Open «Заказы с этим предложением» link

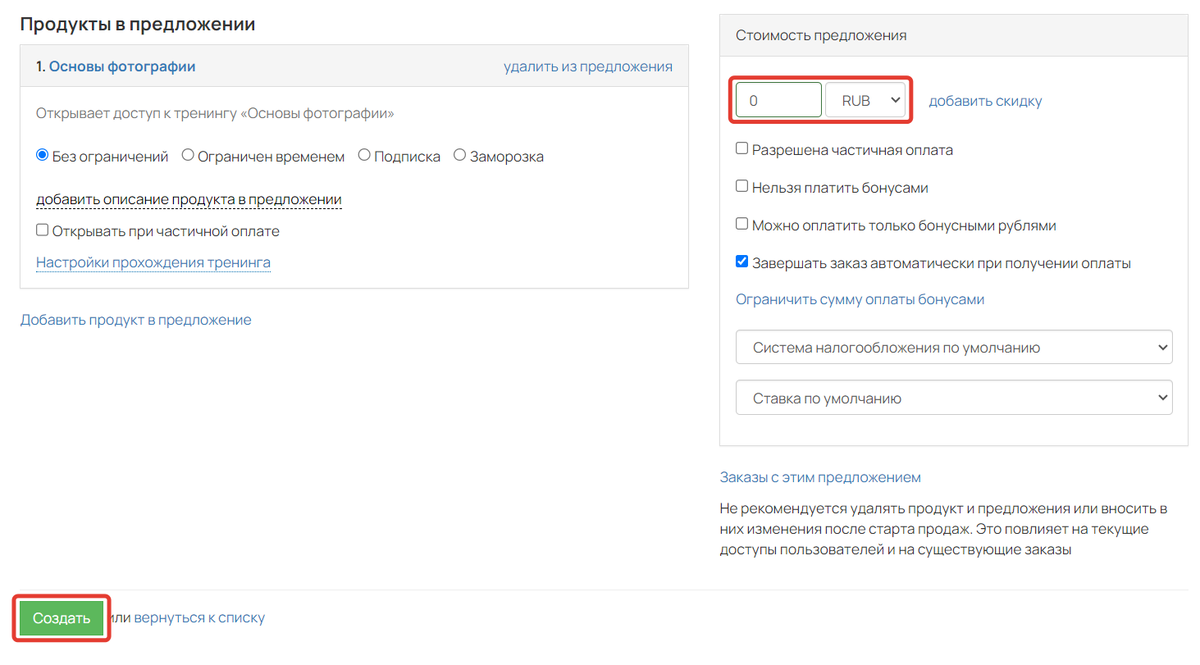820,477
